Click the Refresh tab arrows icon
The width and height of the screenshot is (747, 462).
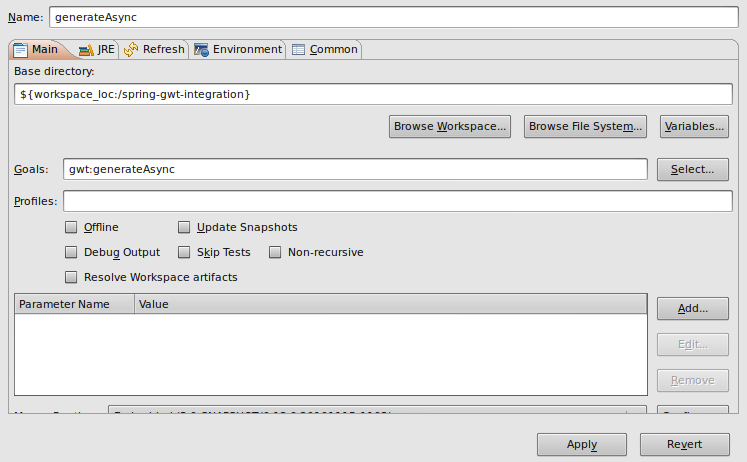(x=131, y=50)
